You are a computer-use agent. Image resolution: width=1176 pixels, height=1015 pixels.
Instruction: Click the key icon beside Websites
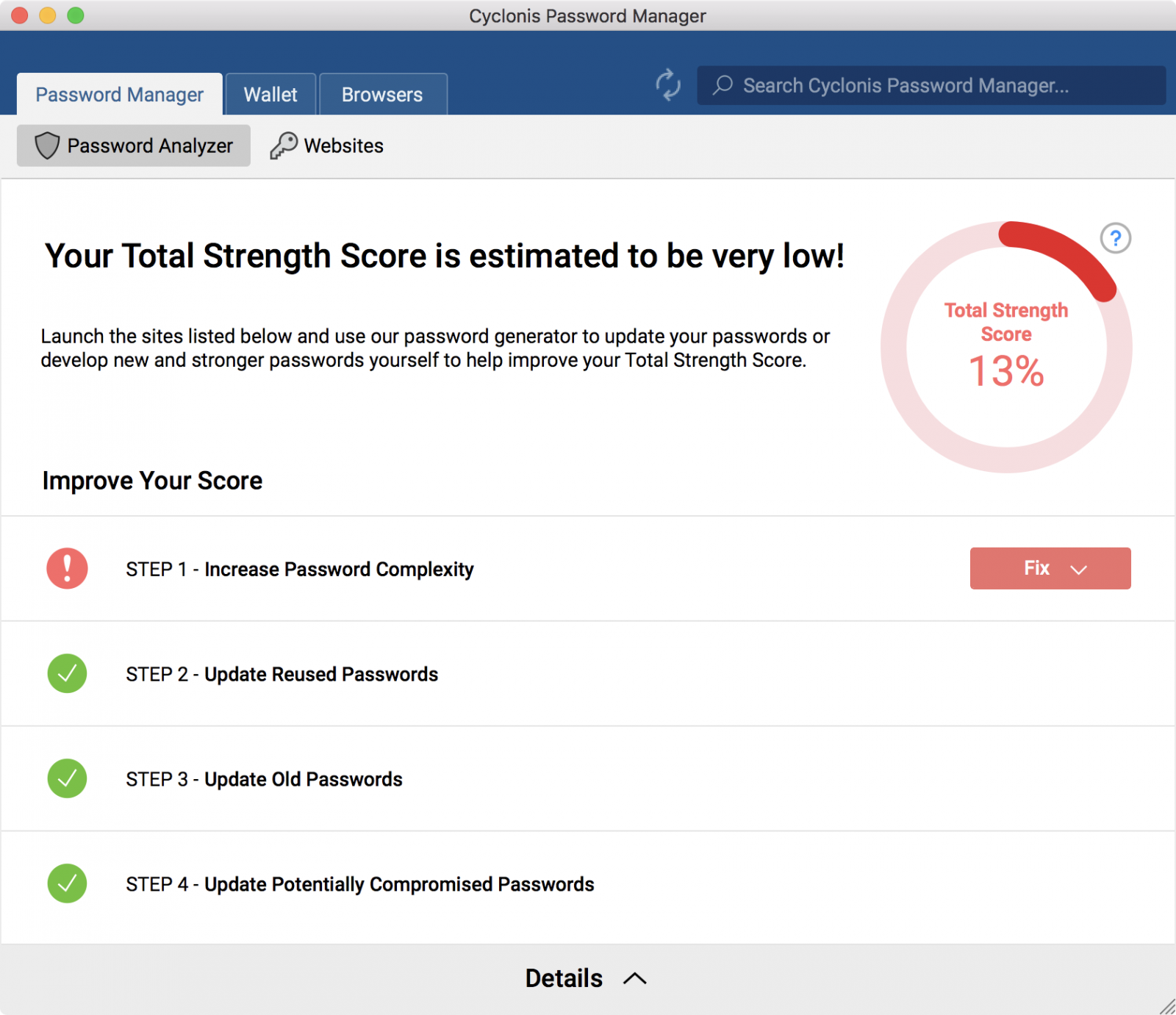pyautogui.click(x=284, y=146)
